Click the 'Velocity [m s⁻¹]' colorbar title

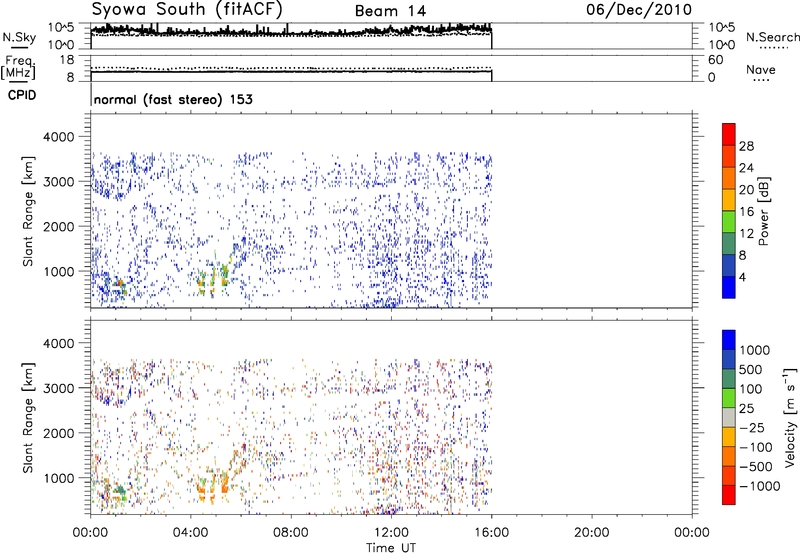(x=790, y=417)
